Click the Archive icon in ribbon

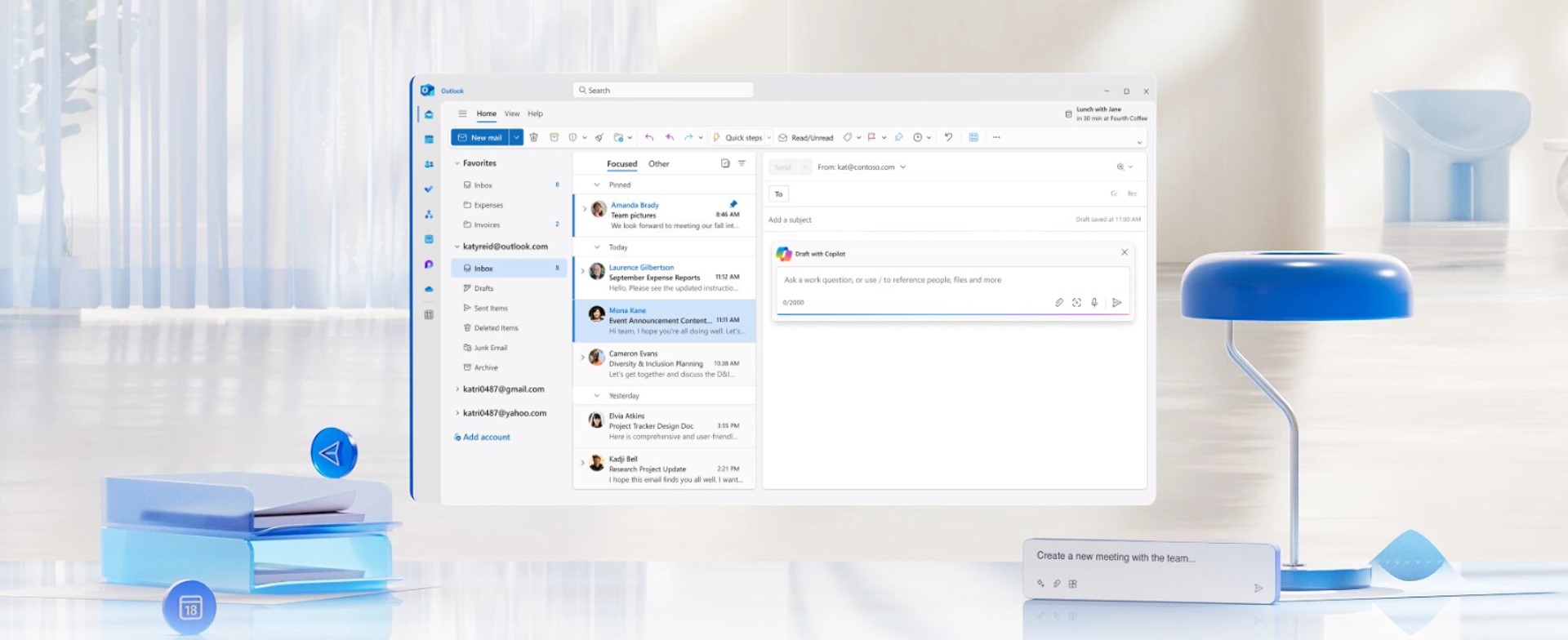tap(554, 137)
